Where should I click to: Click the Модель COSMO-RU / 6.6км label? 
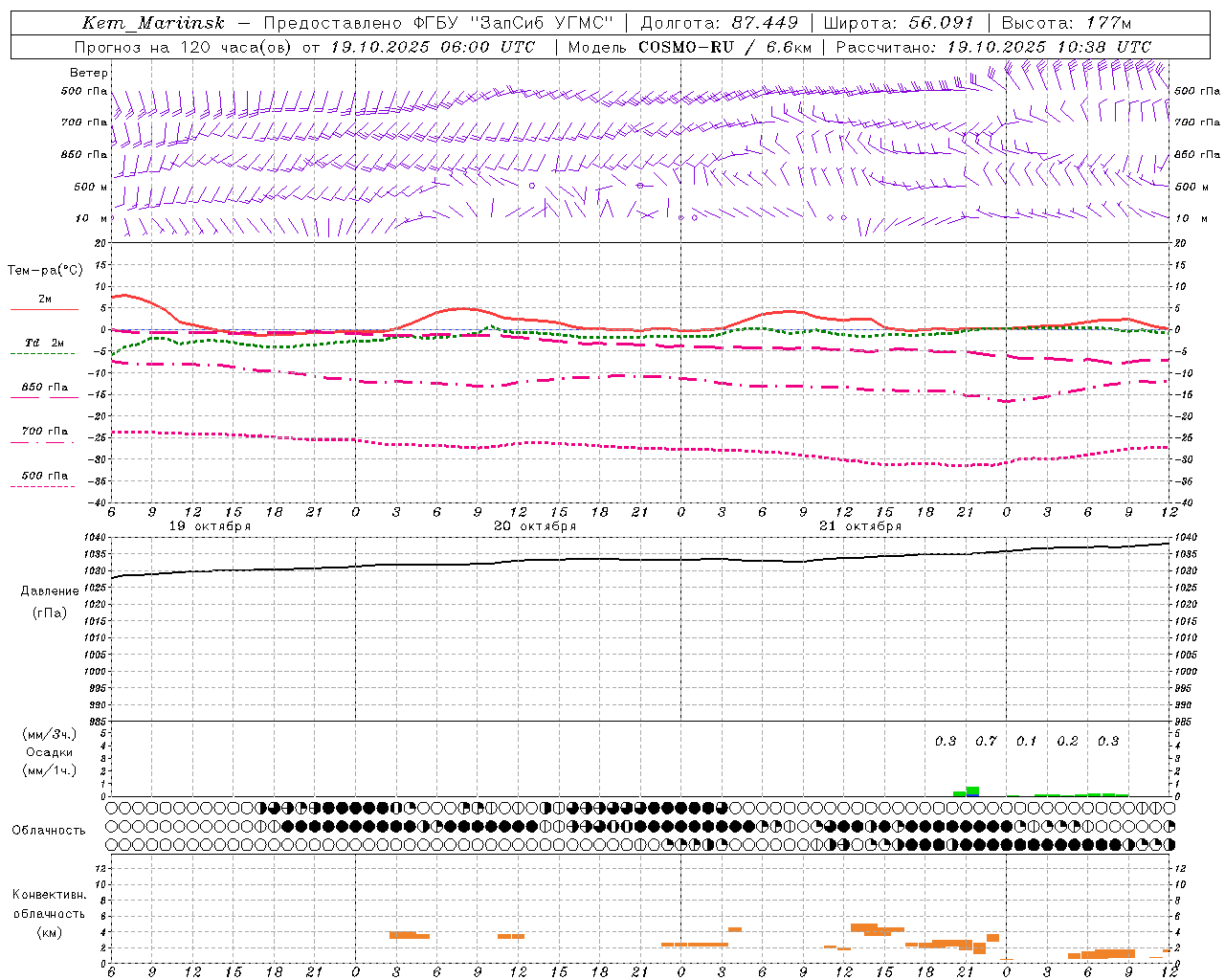(690, 47)
